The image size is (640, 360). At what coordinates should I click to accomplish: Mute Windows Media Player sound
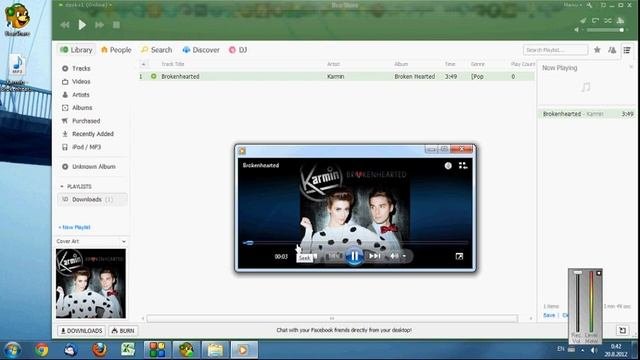click(393, 256)
